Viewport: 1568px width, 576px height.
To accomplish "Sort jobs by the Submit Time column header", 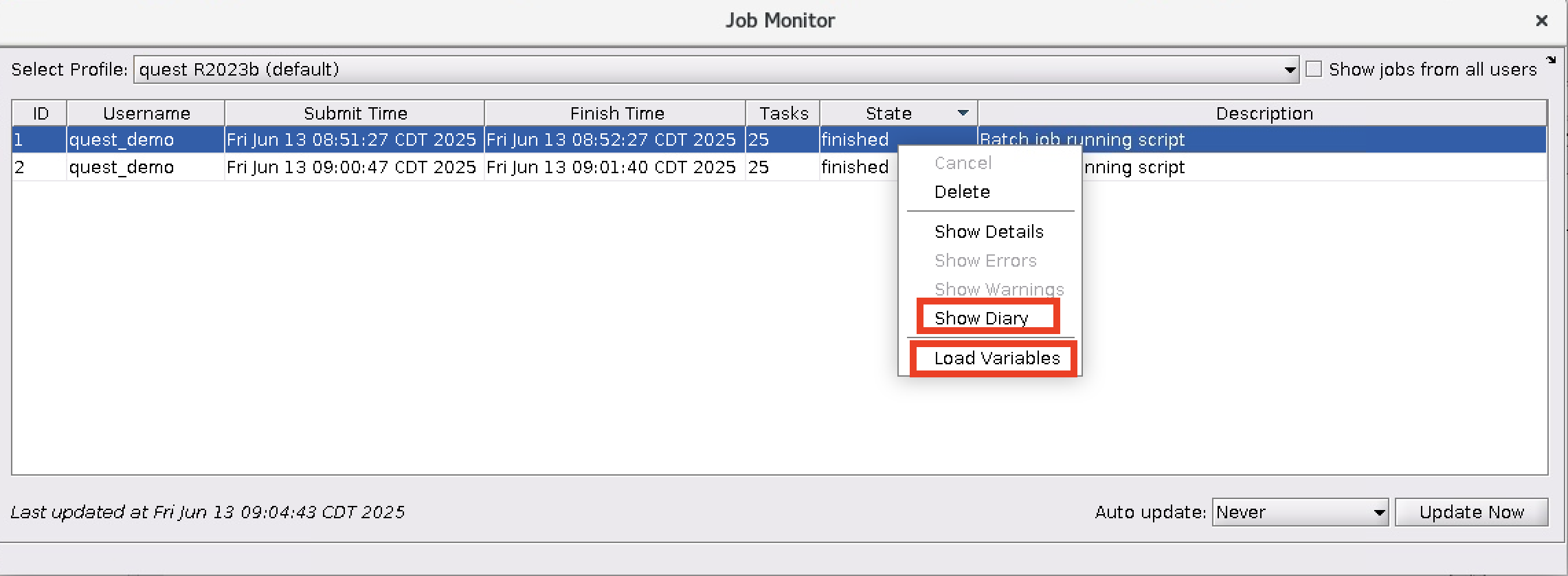I will [354, 113].
